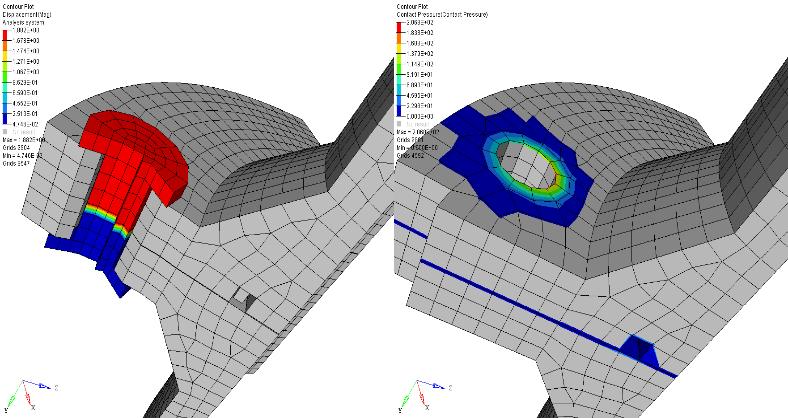
Task: Pick the dark blue band of contact pressure legend
Action: click(399, 111)
